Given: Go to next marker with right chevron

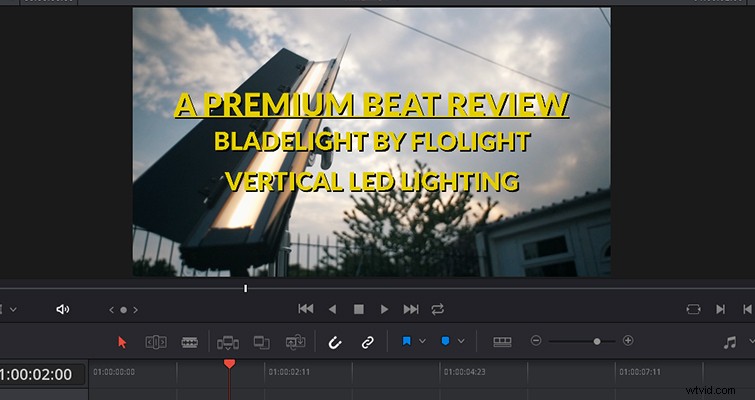Looking at the screenshot, I should click(x=135, y=310).
